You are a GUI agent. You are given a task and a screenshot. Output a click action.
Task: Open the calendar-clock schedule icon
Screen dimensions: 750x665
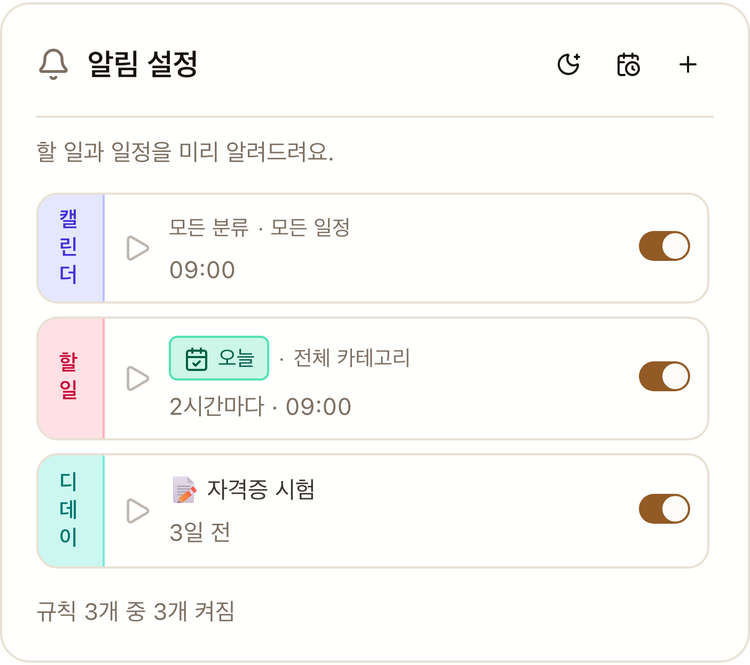628,64
